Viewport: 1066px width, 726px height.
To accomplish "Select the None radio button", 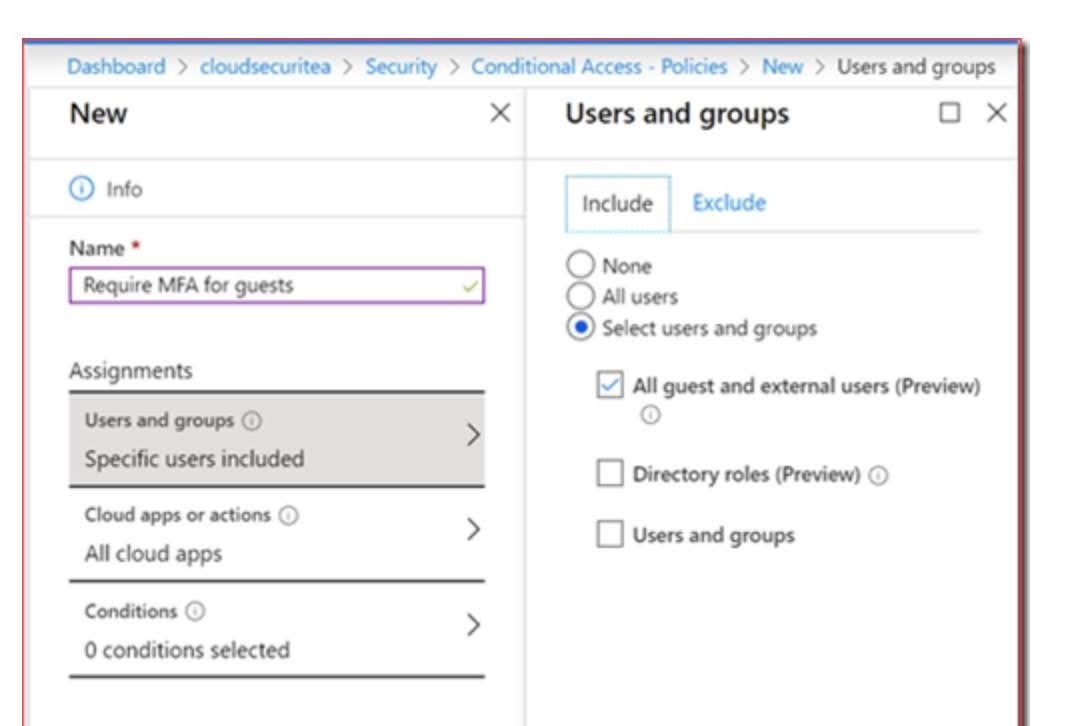I will [x=577, y=267].
